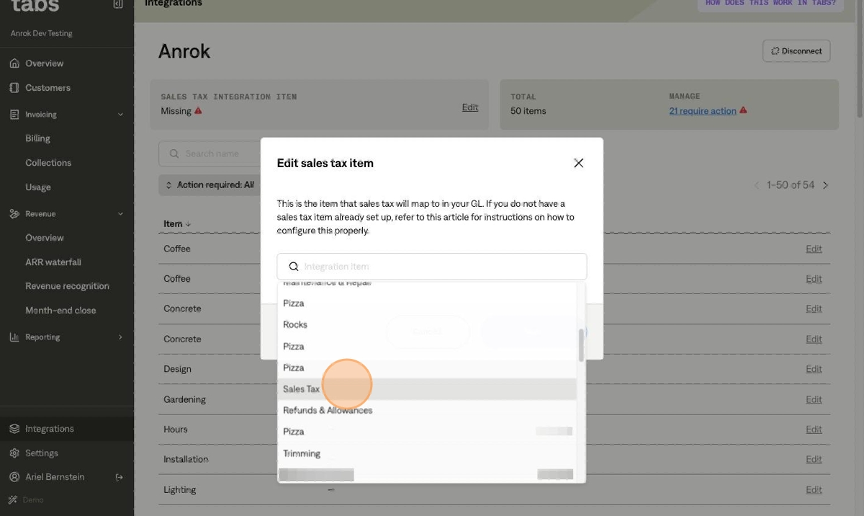Click the log out icon beside Ariel Bernstein
The width and height of the screenshot is (864, 516).
click(119, 477)
